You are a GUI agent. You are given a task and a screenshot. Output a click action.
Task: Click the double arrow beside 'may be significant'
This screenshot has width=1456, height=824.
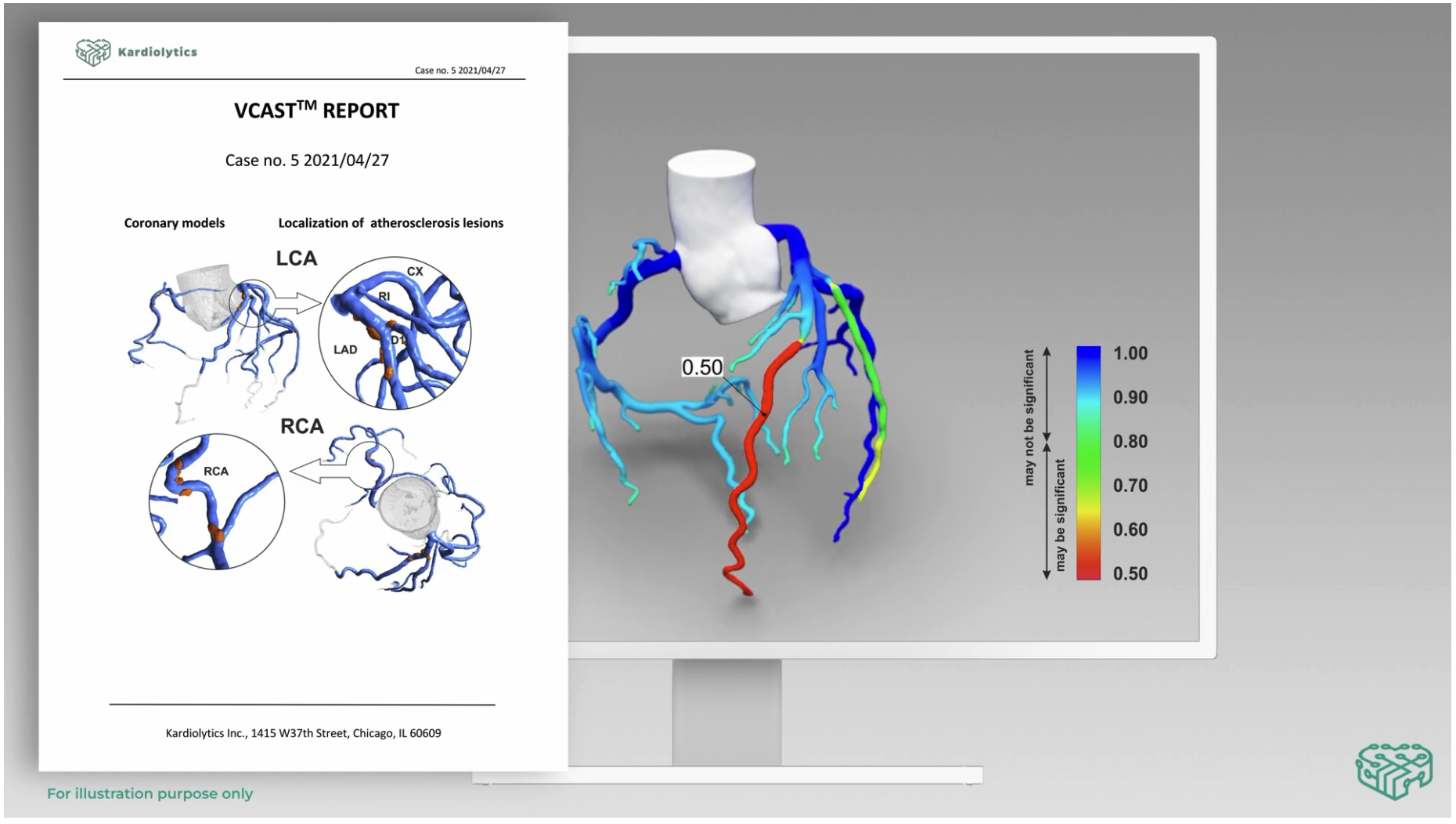(x=1047, y=510)
